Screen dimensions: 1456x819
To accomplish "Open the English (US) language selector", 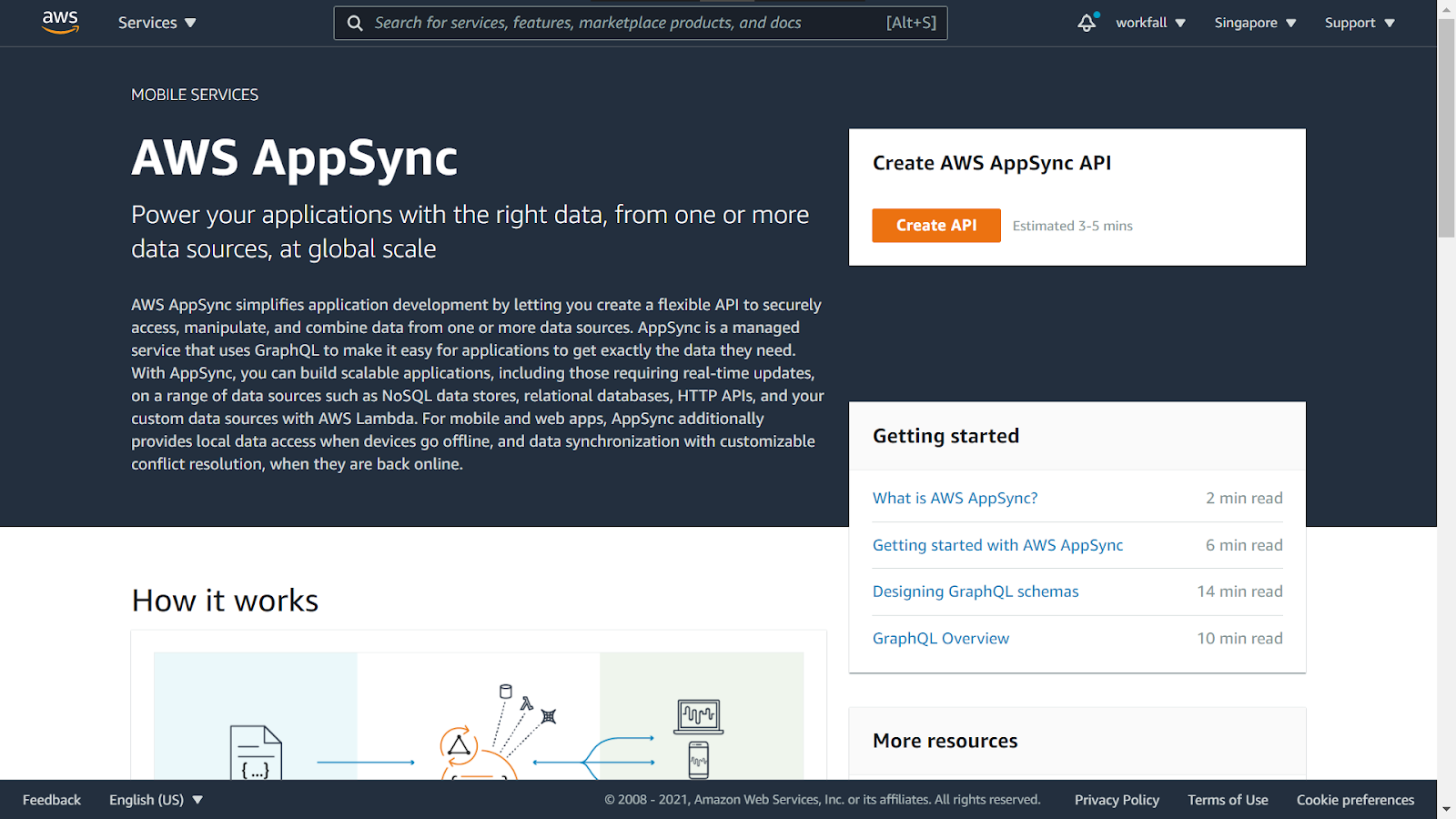I will (156, 800).
